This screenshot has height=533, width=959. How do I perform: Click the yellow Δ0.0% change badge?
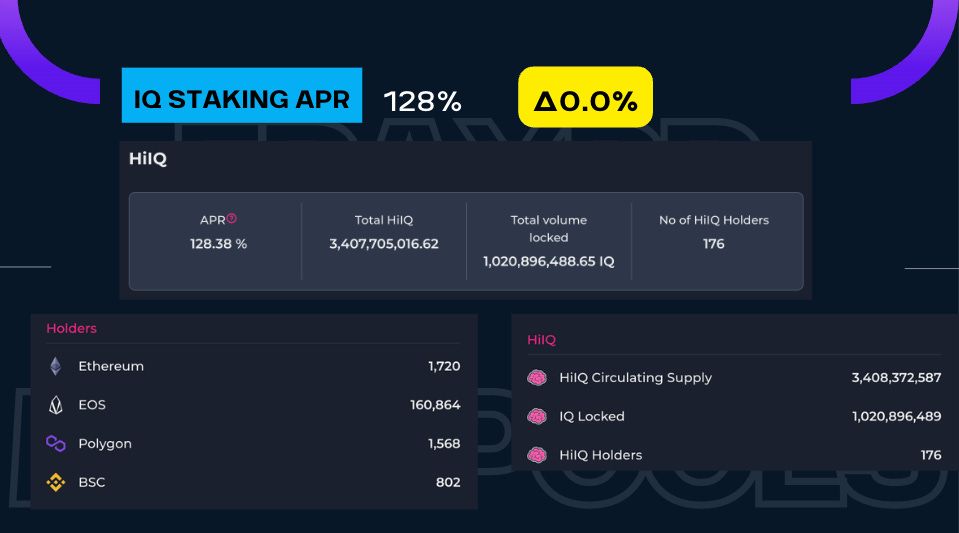point(585,98)
